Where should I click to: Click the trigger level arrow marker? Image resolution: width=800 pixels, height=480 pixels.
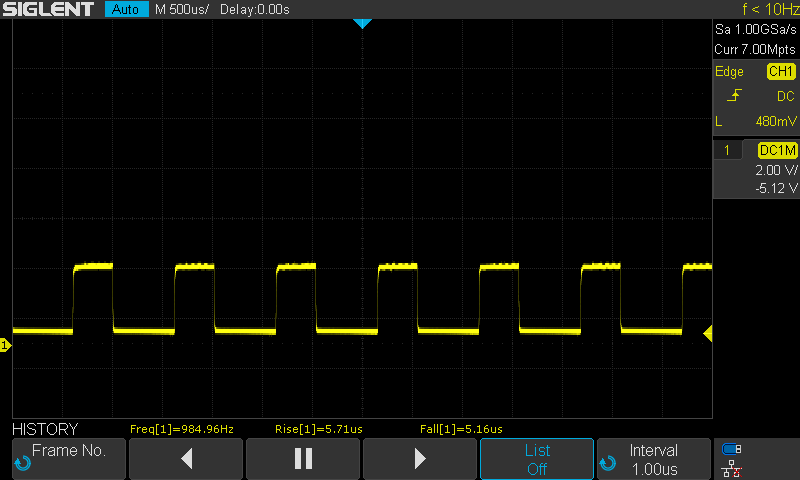(708, 334)
